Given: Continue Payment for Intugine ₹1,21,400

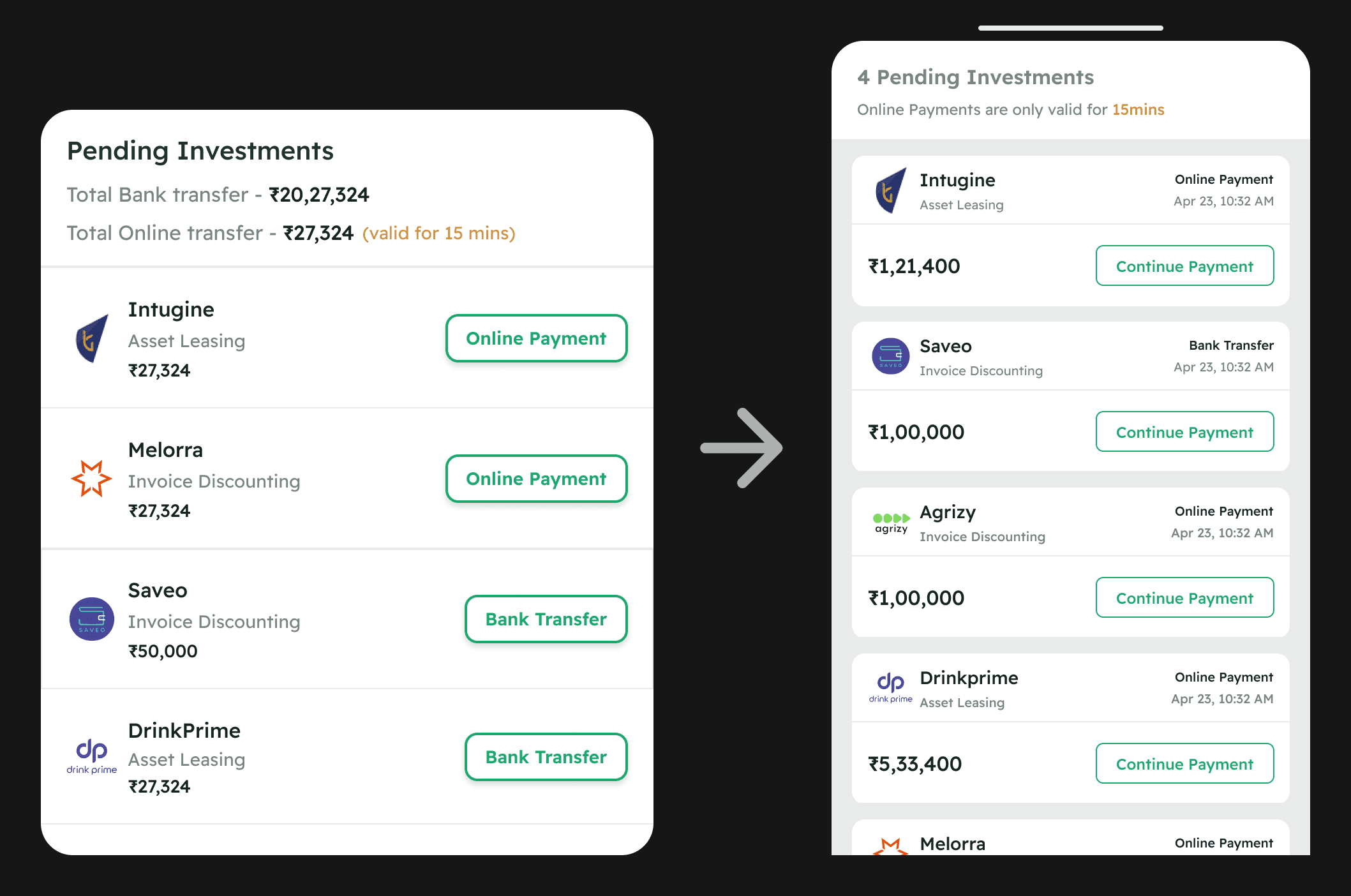Looking at the screenshot, I should 1184,266.
